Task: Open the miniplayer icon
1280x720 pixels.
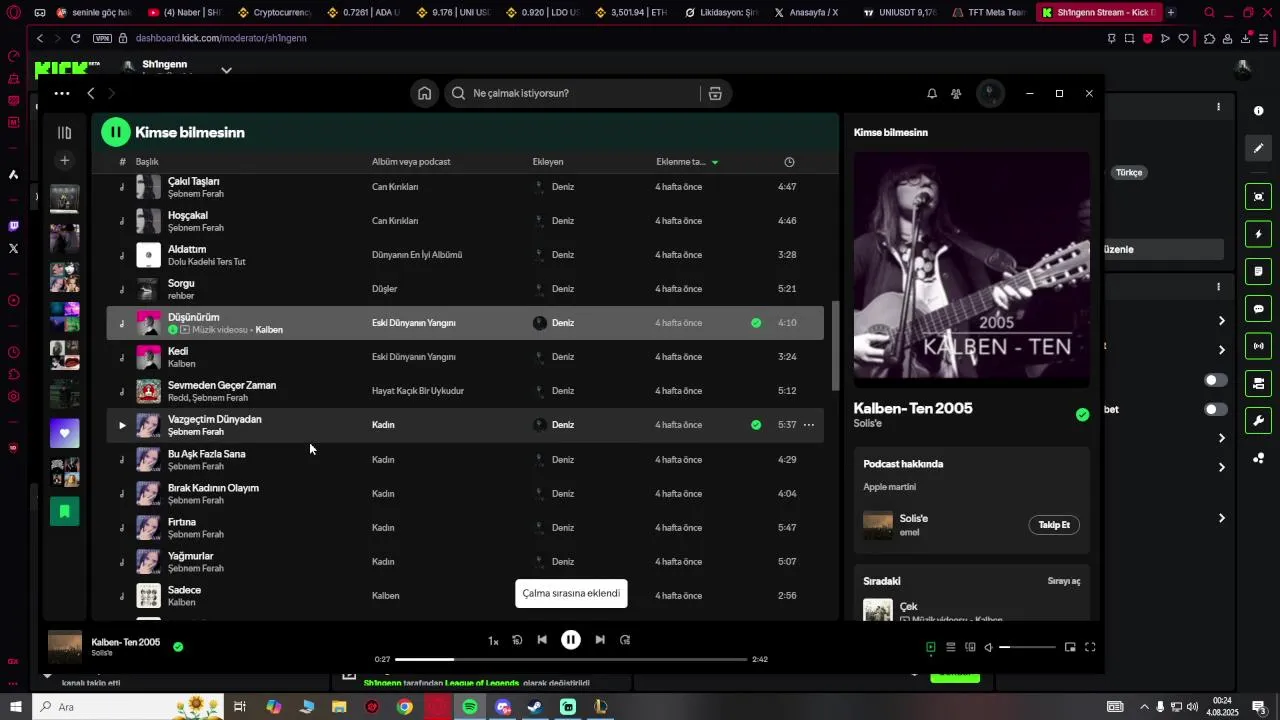Action: tap(1070, 647)
